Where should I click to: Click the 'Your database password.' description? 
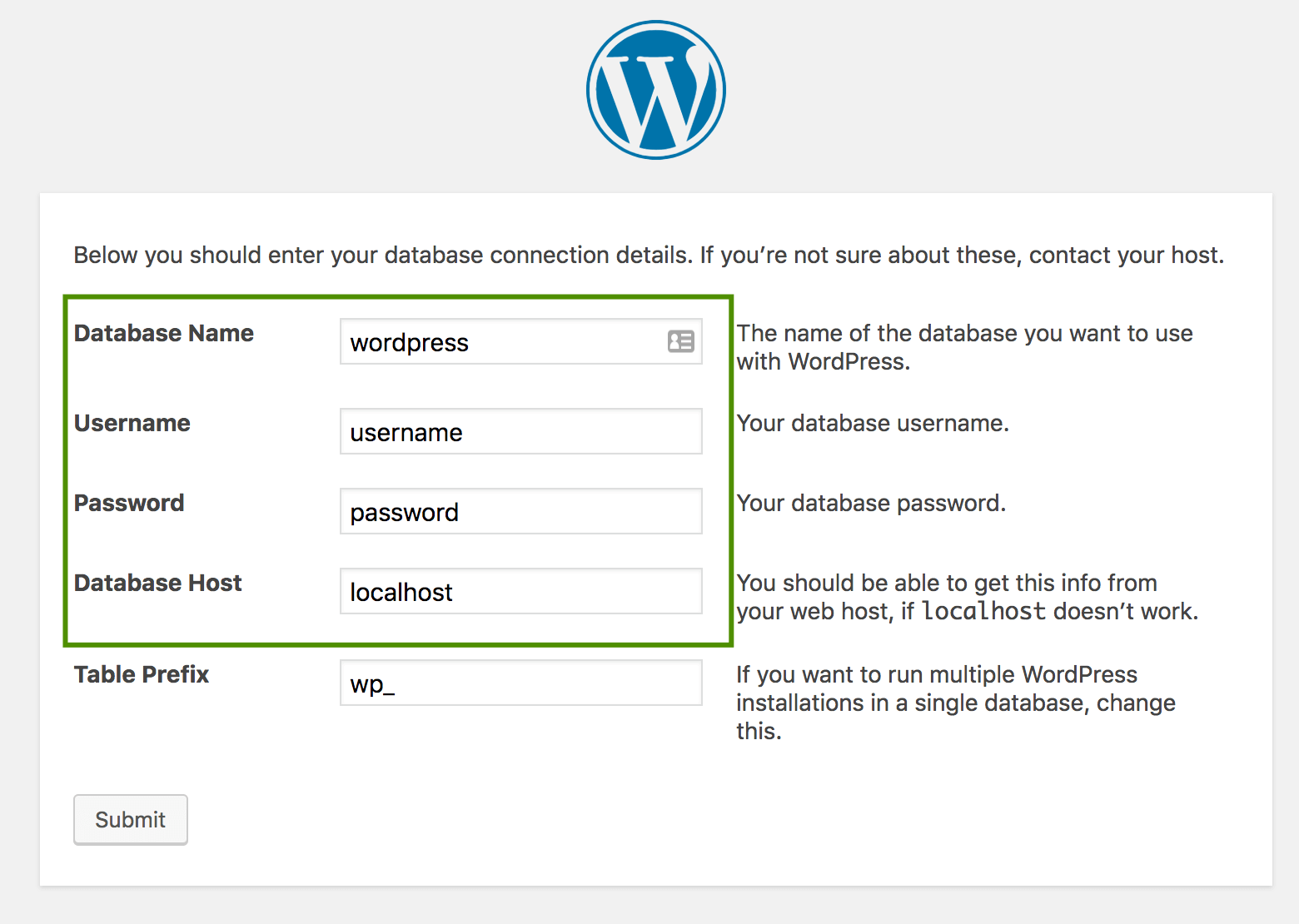pyautogui.click(x=871, y=503)
